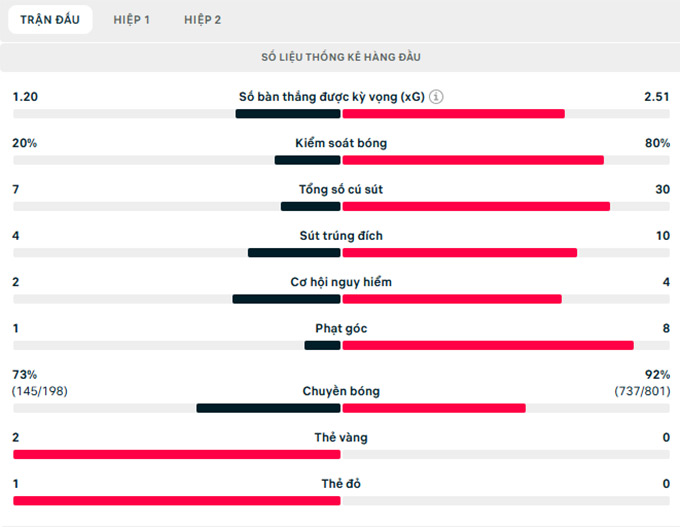The height and width of the screenshot is (527, 680).
Task: Switch to the HIỆP 1 tab
Action: [132, 20]
